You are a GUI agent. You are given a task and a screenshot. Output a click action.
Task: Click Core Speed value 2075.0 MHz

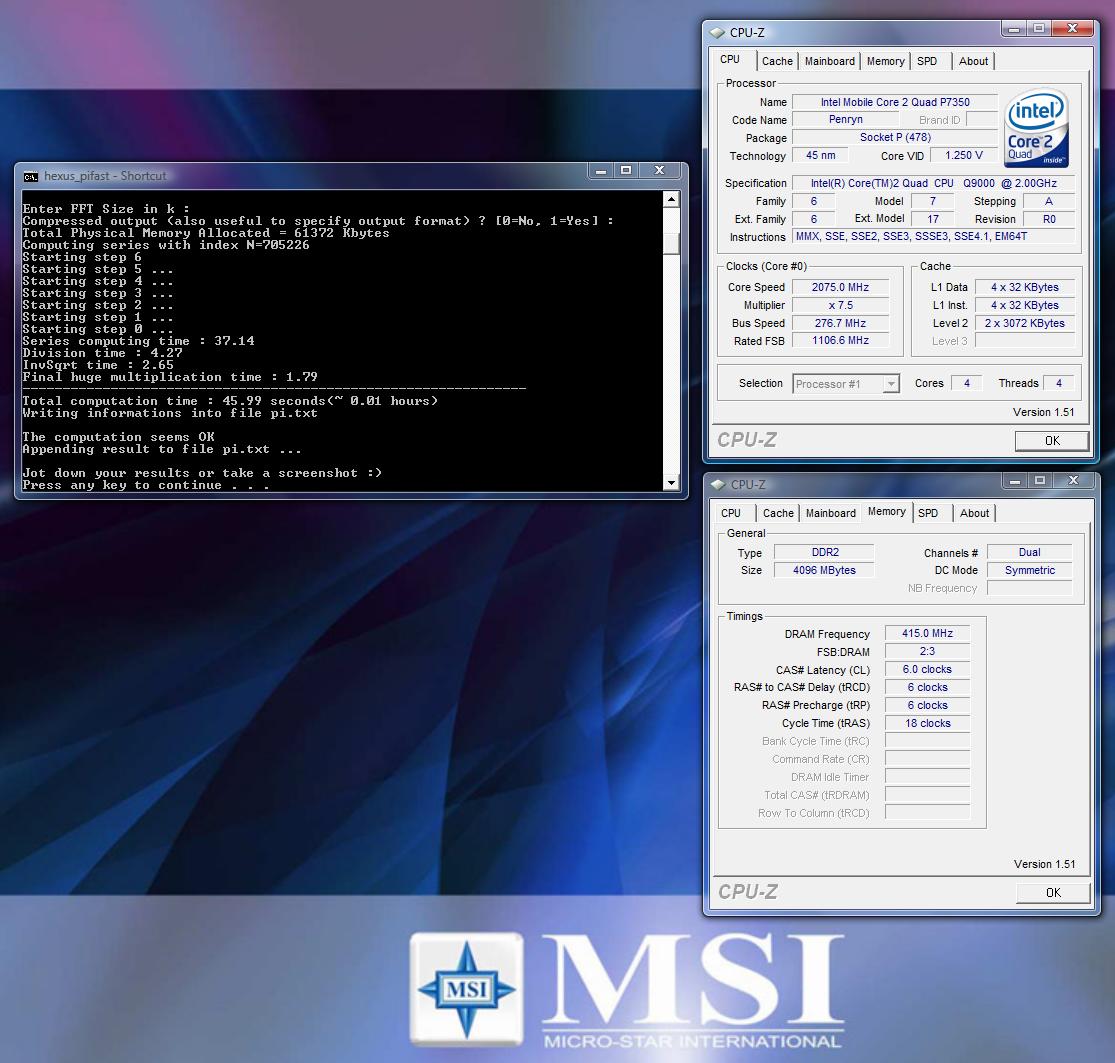[841, 287]
